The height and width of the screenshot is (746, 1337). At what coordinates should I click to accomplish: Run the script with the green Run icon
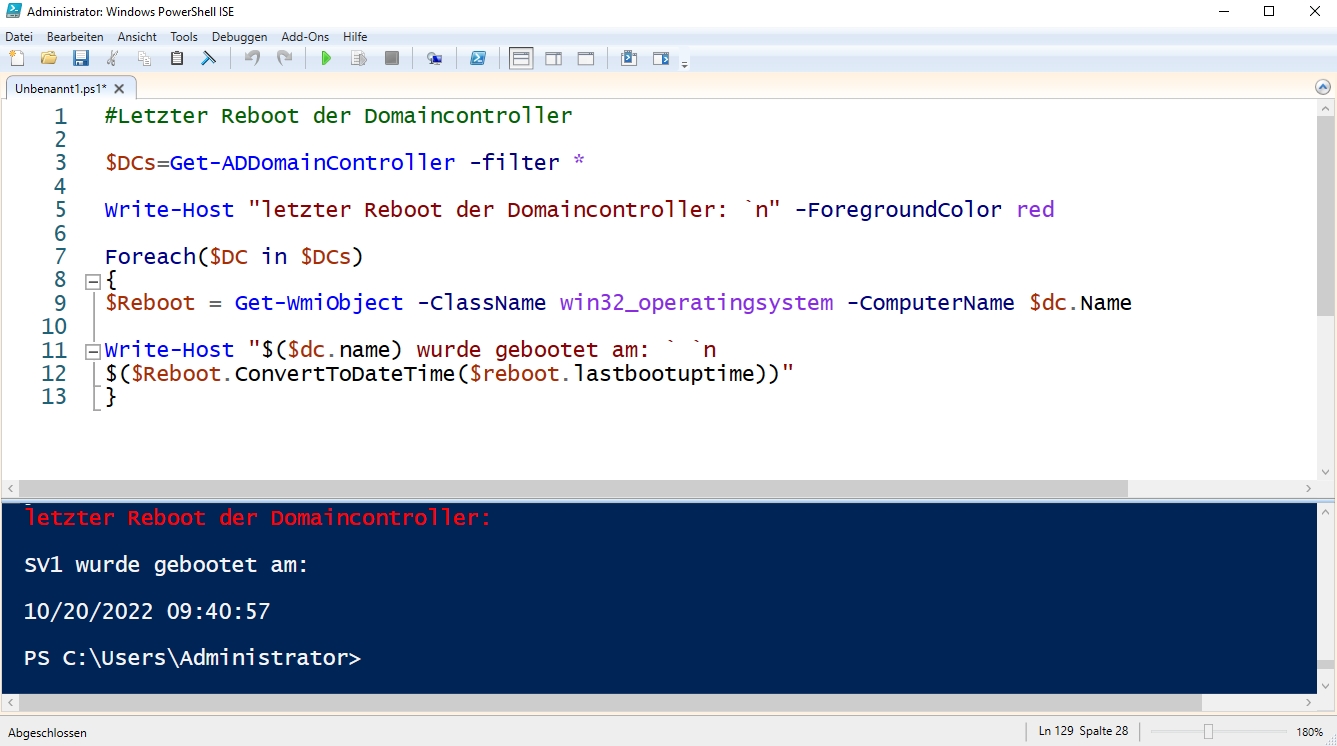coord(326,58)
